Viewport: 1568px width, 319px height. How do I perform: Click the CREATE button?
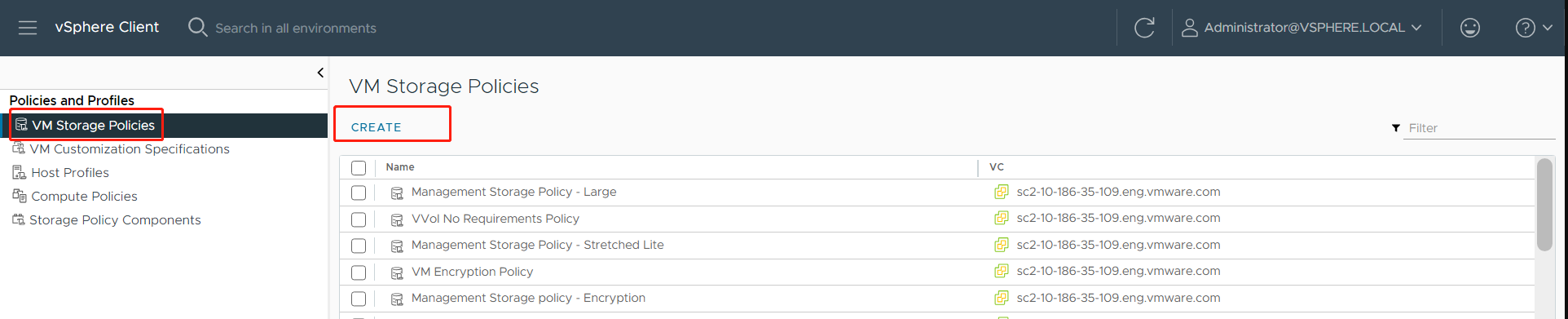pyautogui.click(x=377, y=127)
